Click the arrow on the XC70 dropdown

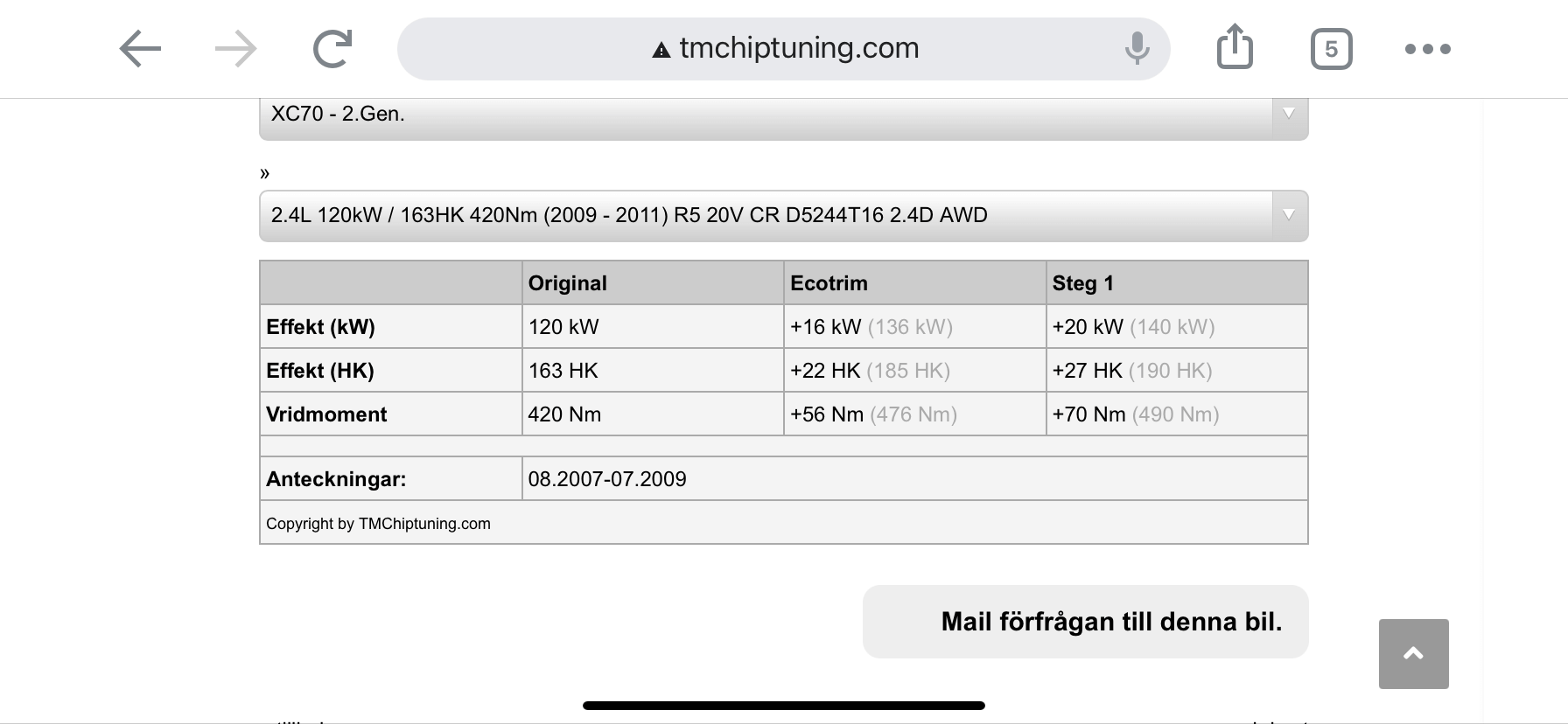(x=1288, y=114)
